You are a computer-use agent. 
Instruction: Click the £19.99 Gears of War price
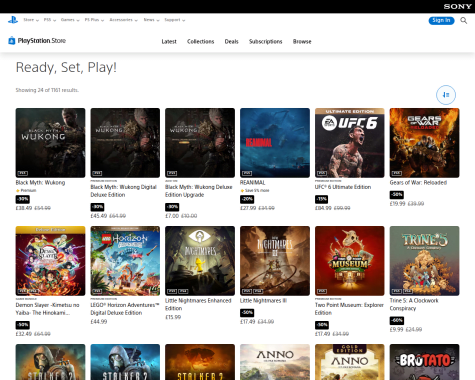point(397,204)
